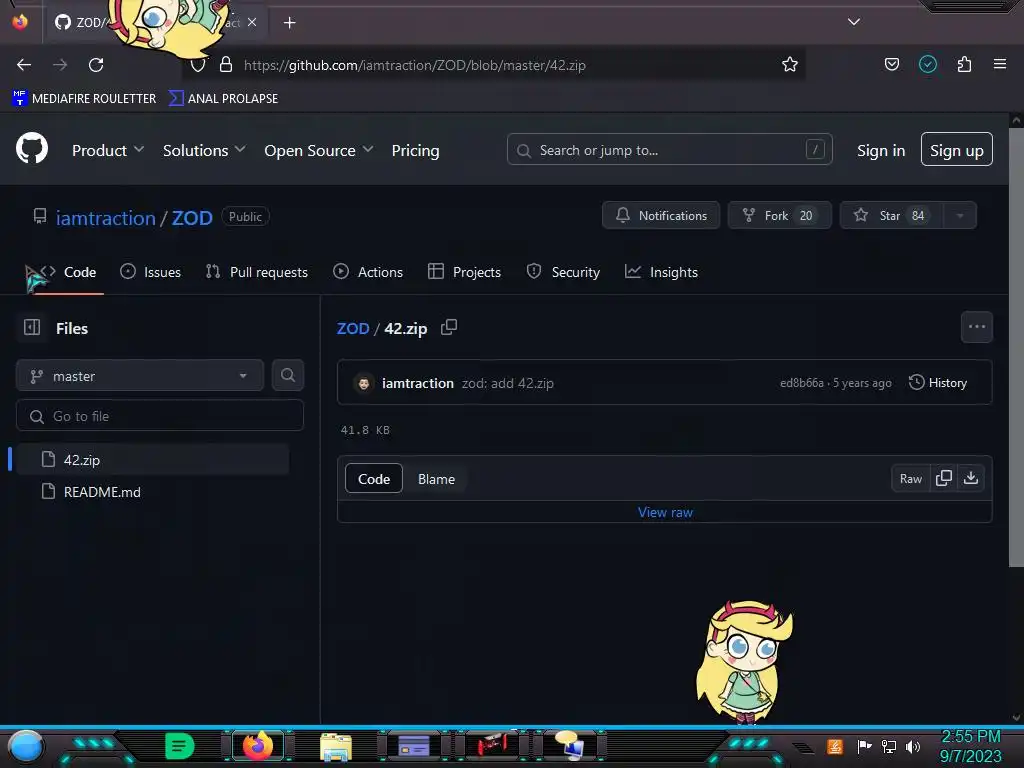Viewport: 1024px width, 768px height.
Task: Open the Firefox hamburger menu
Action: click(x=999, y=64)
